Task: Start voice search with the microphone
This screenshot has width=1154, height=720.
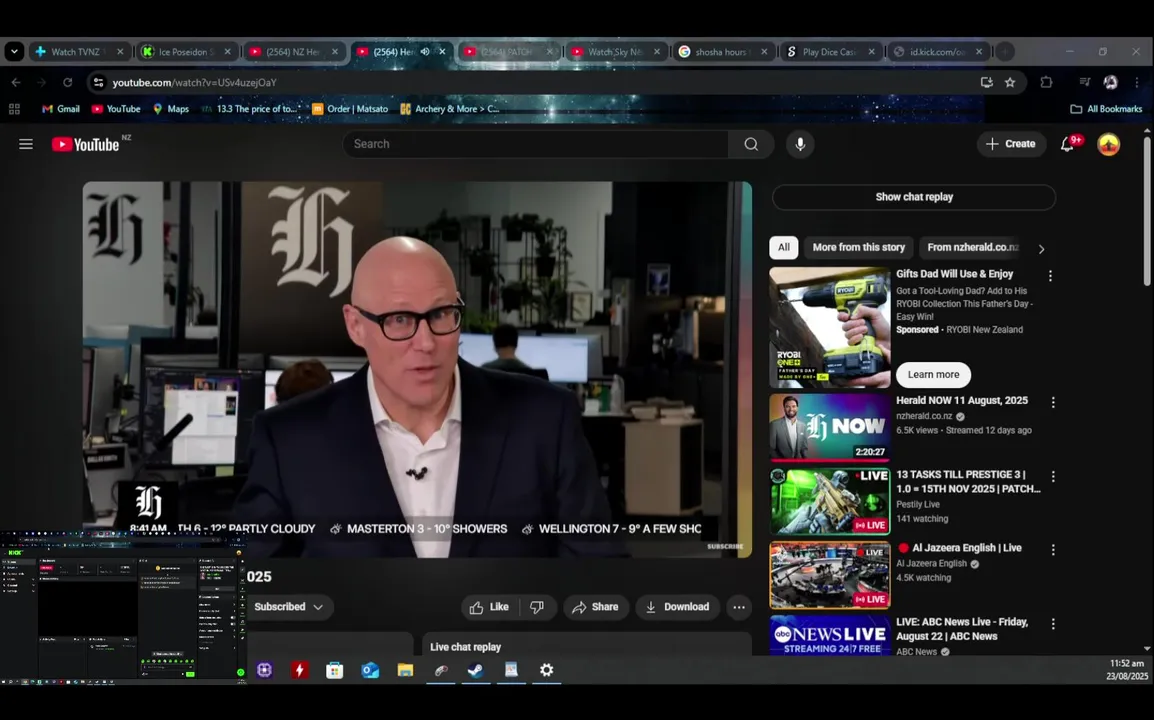Action: [800, 144]
